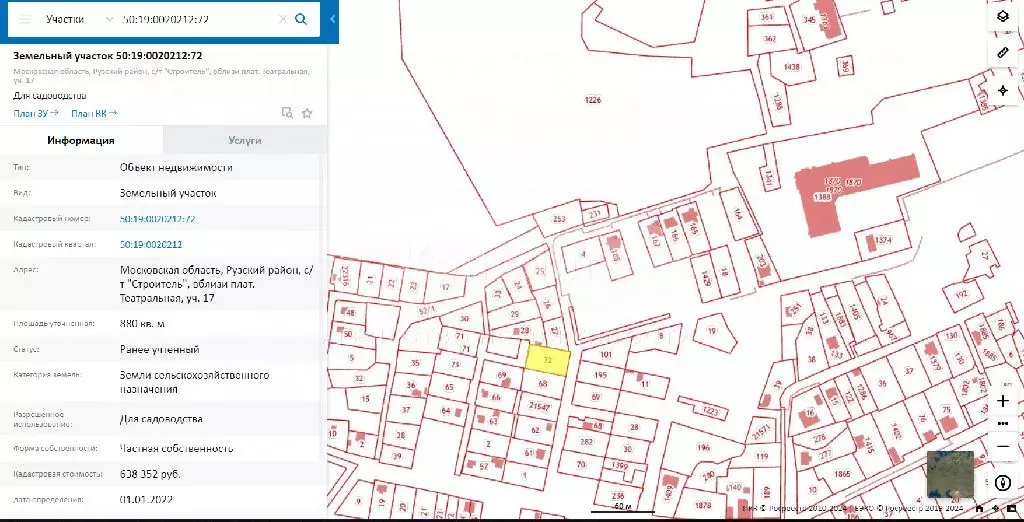Clear the search field with X
Viewport: 1024px width, 522px height.
tap(283, 19)
